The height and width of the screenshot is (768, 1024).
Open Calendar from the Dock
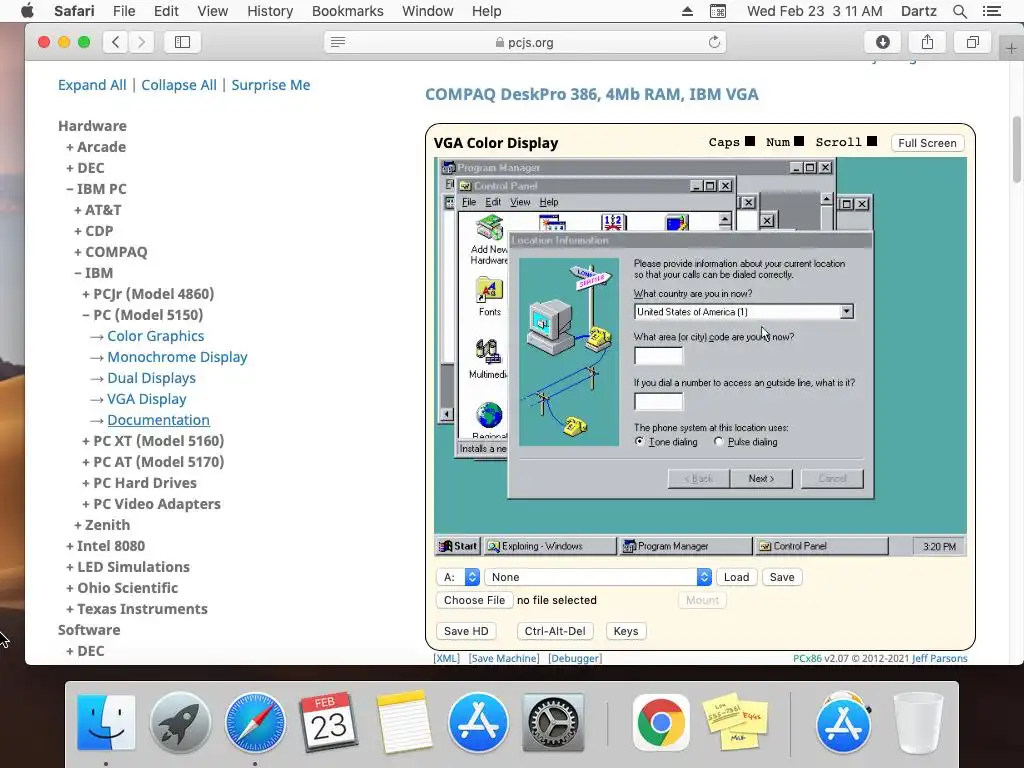click(328, 723)
